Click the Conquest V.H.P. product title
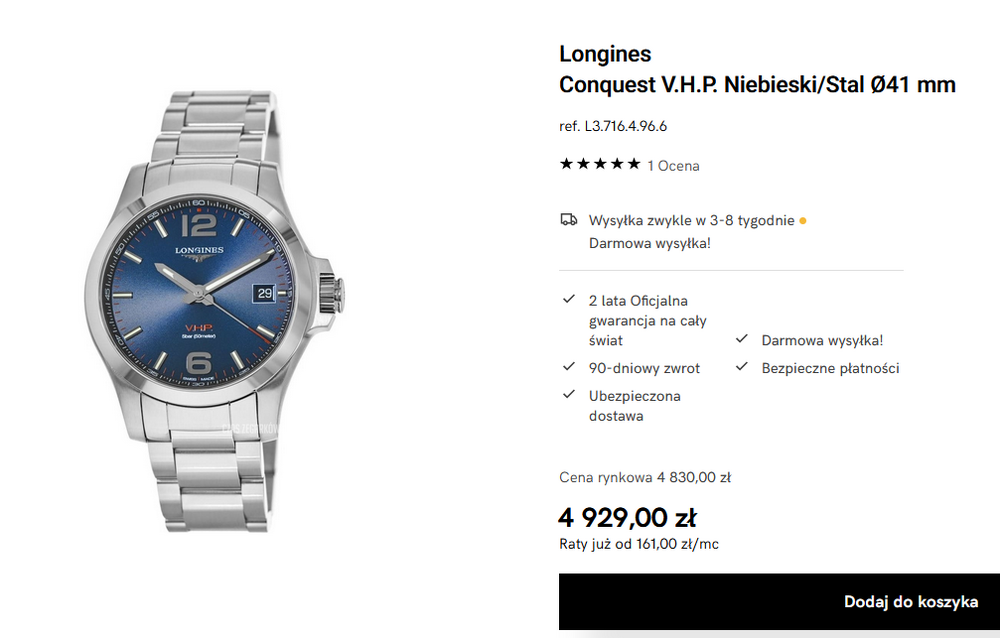The image size is (1000, 638). [x=757, y=85]
